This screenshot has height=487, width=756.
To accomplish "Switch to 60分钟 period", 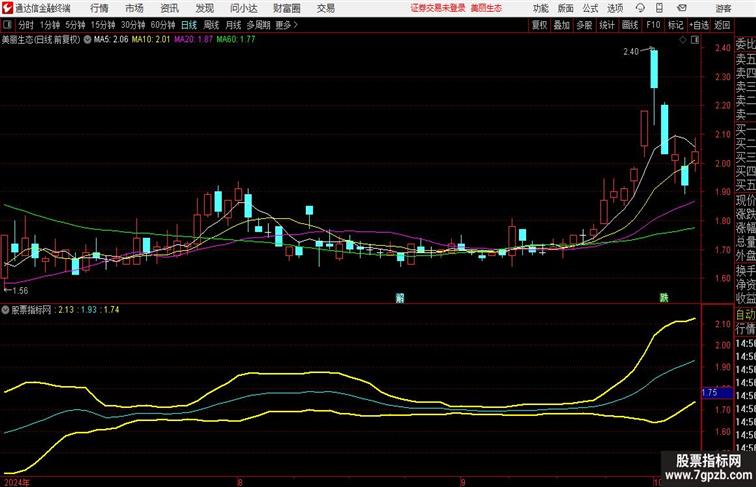I will (163, 25).
